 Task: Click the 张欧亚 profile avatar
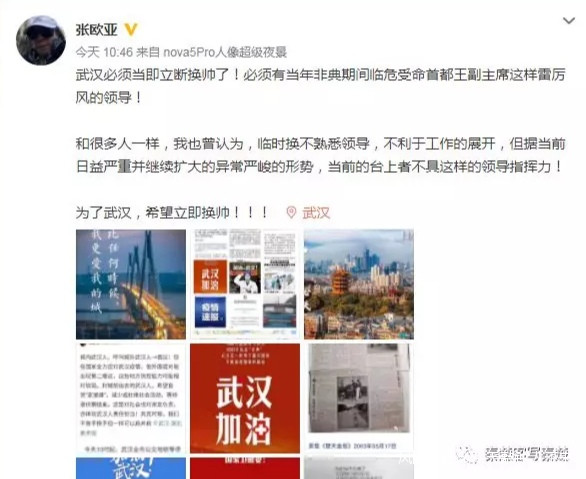pos(40,40)
